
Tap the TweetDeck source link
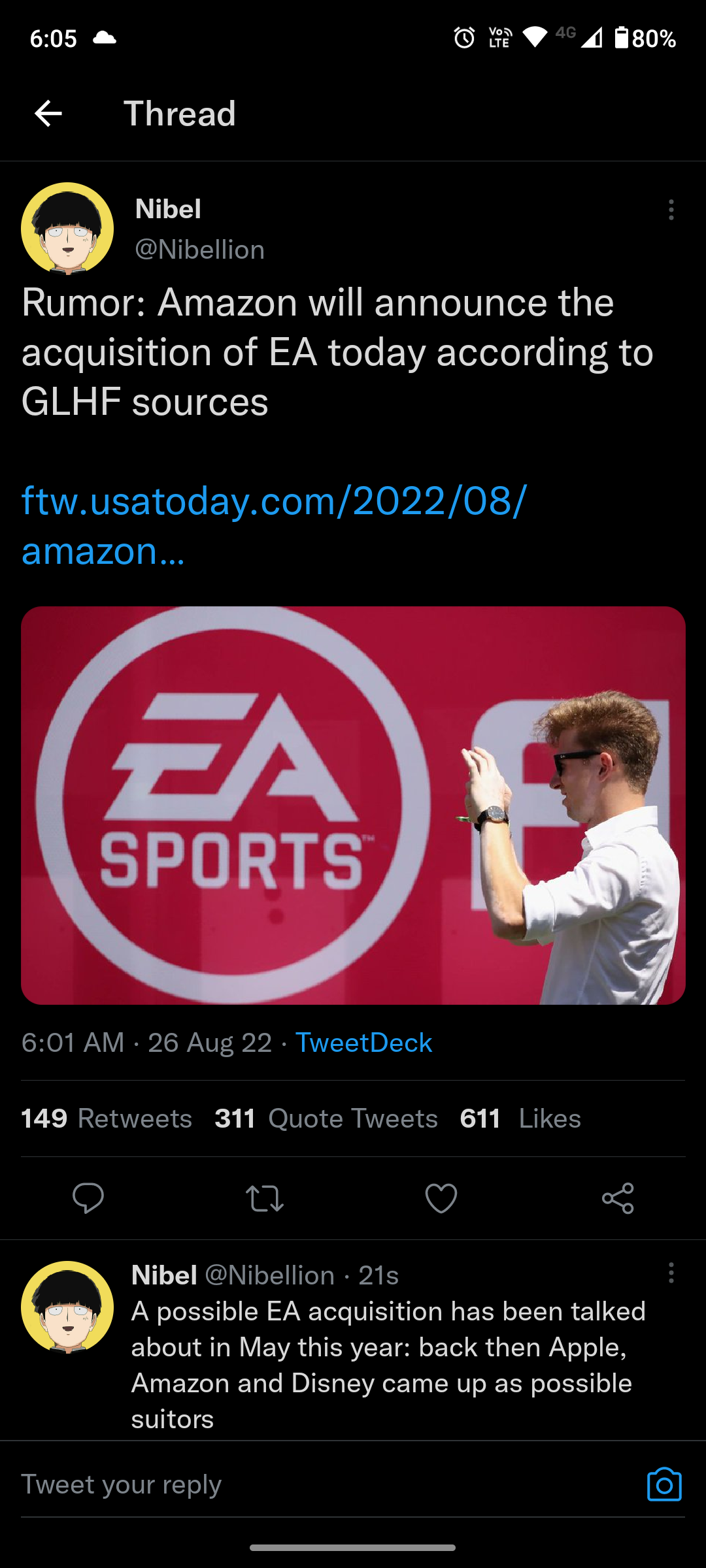point(363,1043)
